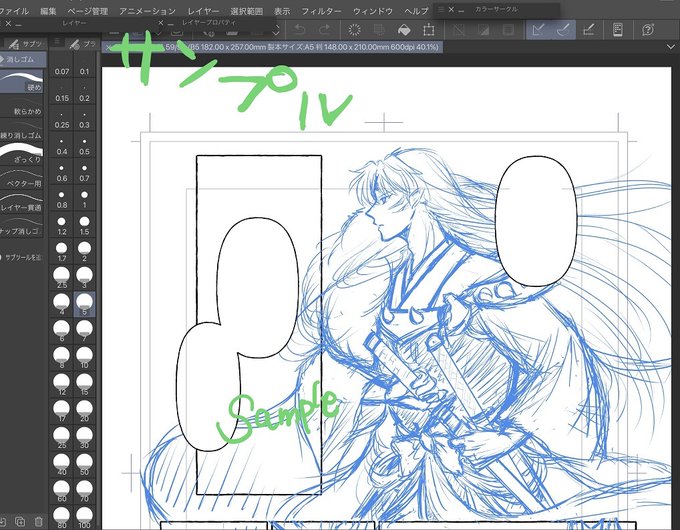Switch to the サブツール palette tab
The width and height of the screenshot is (680, 530).
tap(25, 43)
